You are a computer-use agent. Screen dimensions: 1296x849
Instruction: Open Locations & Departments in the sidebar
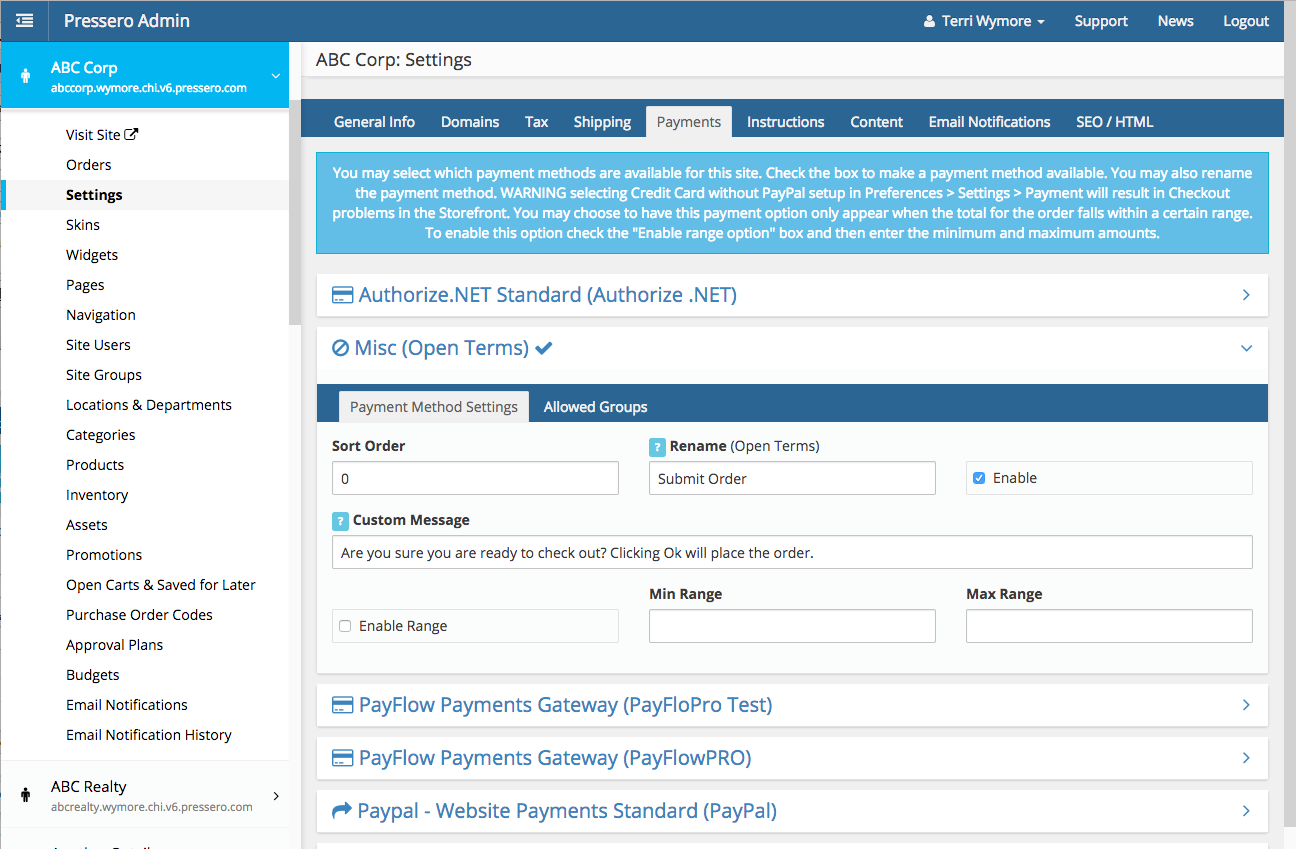click(149, 405)
